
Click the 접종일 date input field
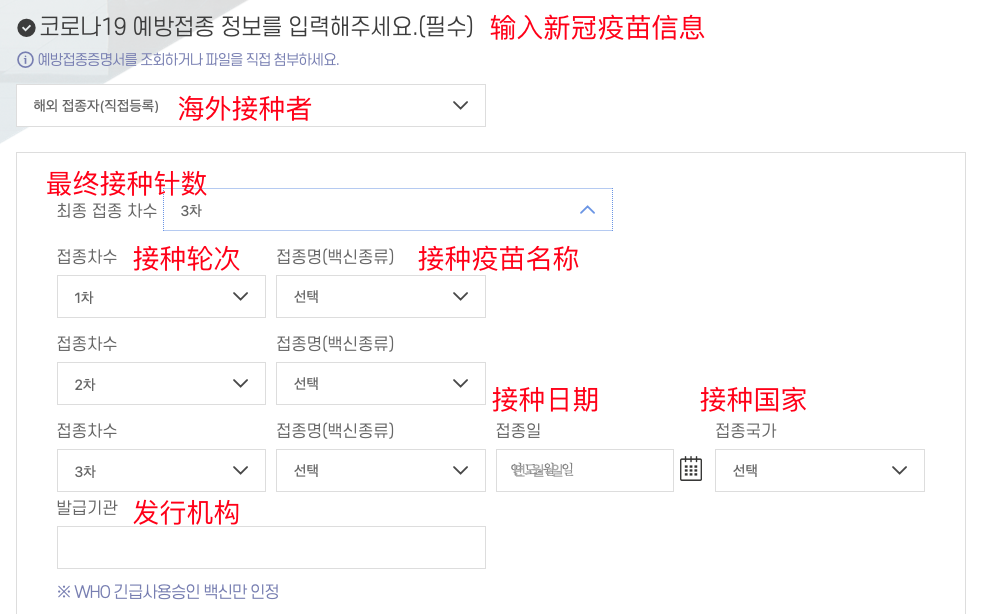pos(585,470)
